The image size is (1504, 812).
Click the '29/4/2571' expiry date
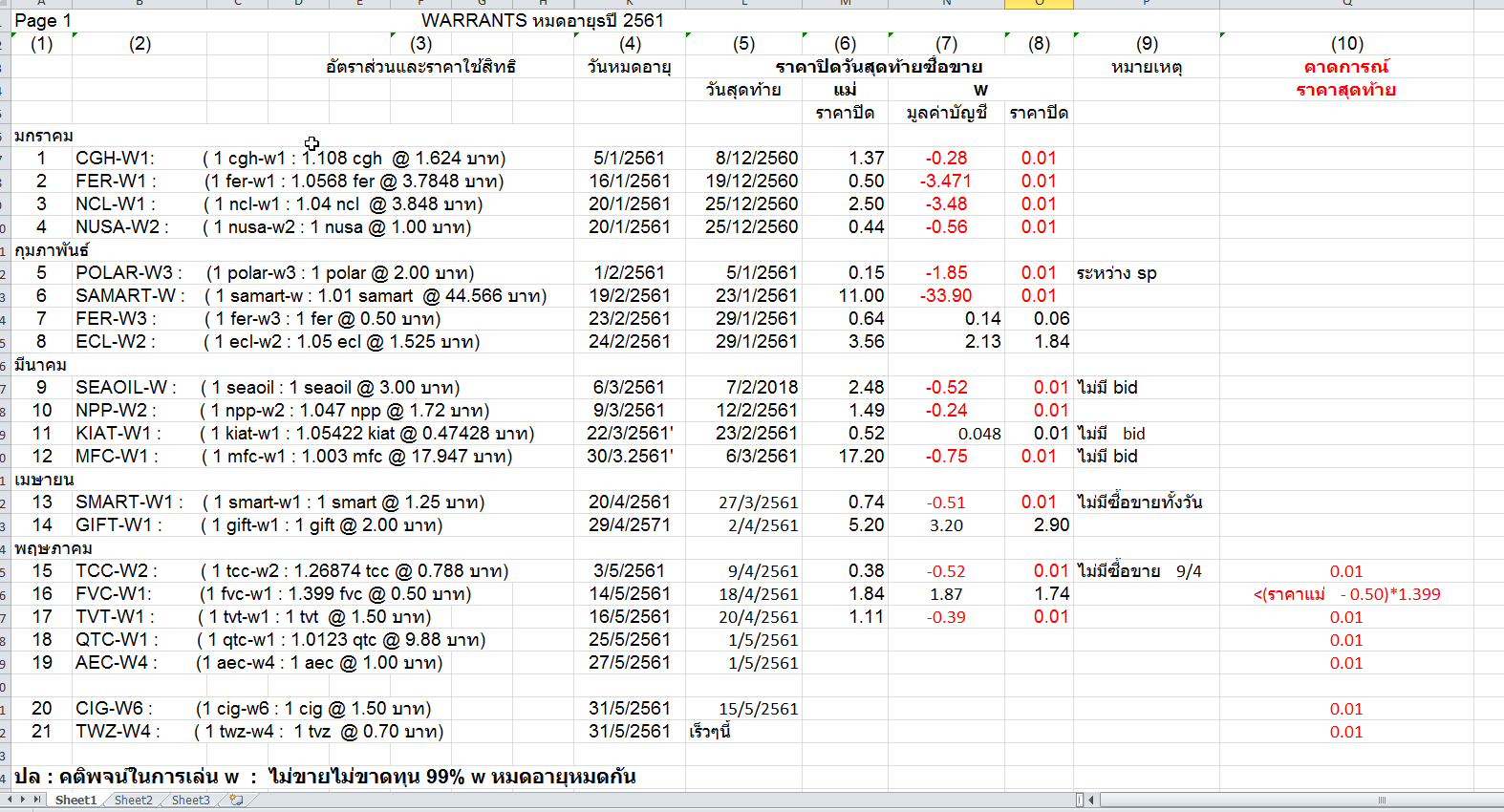pyautogui.click(x=630, y=524)
